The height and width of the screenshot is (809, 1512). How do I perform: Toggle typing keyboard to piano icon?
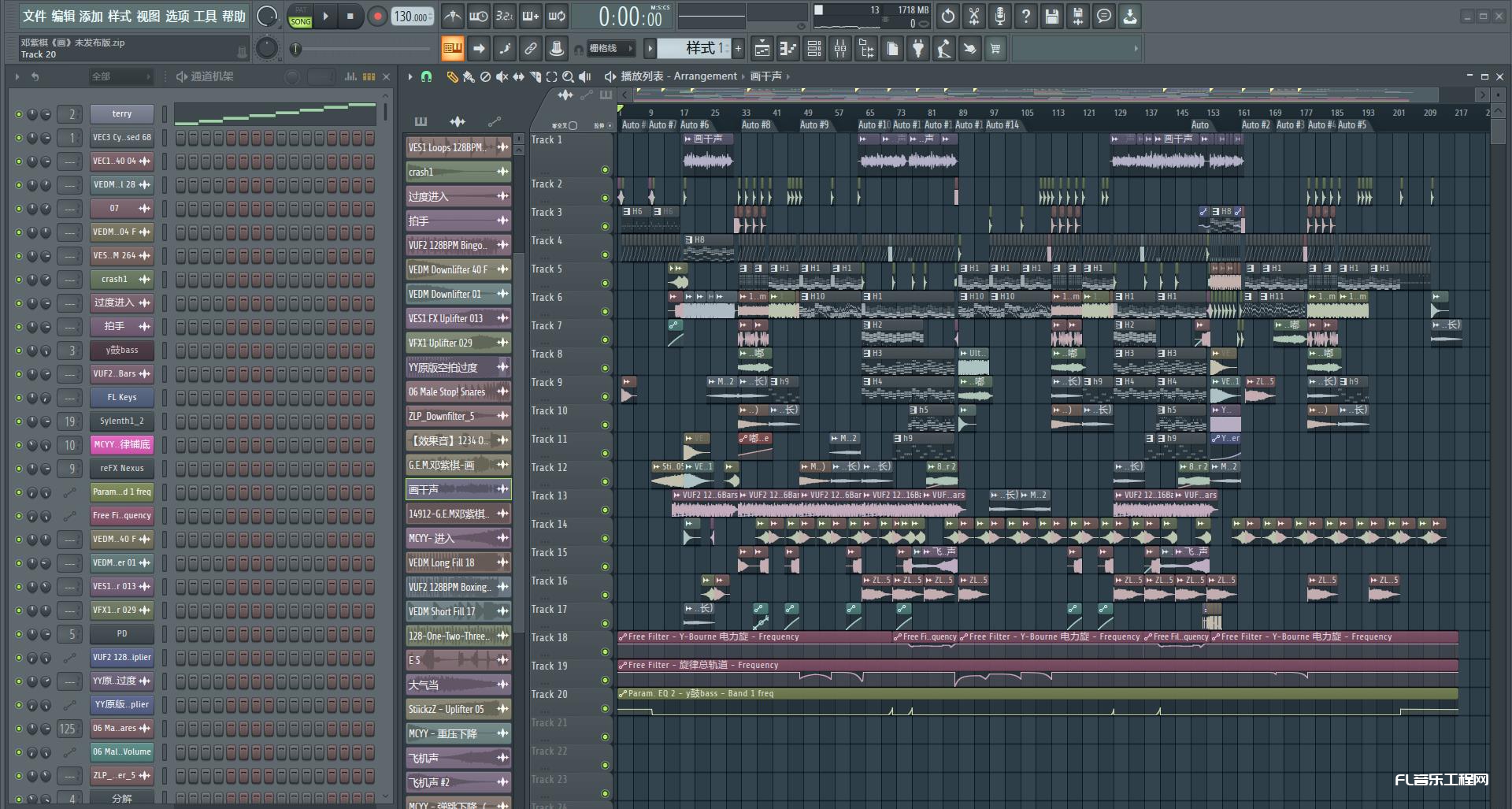[x=453, y=49]
